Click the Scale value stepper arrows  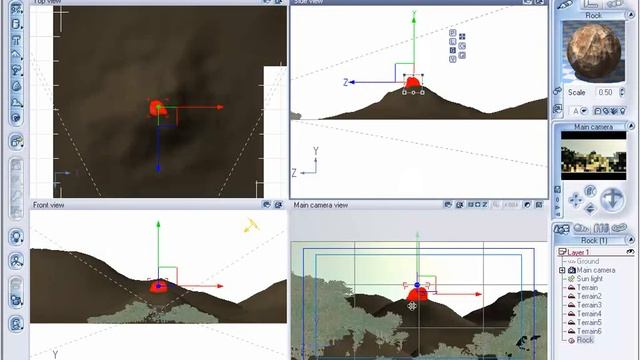tap(622, 92)
